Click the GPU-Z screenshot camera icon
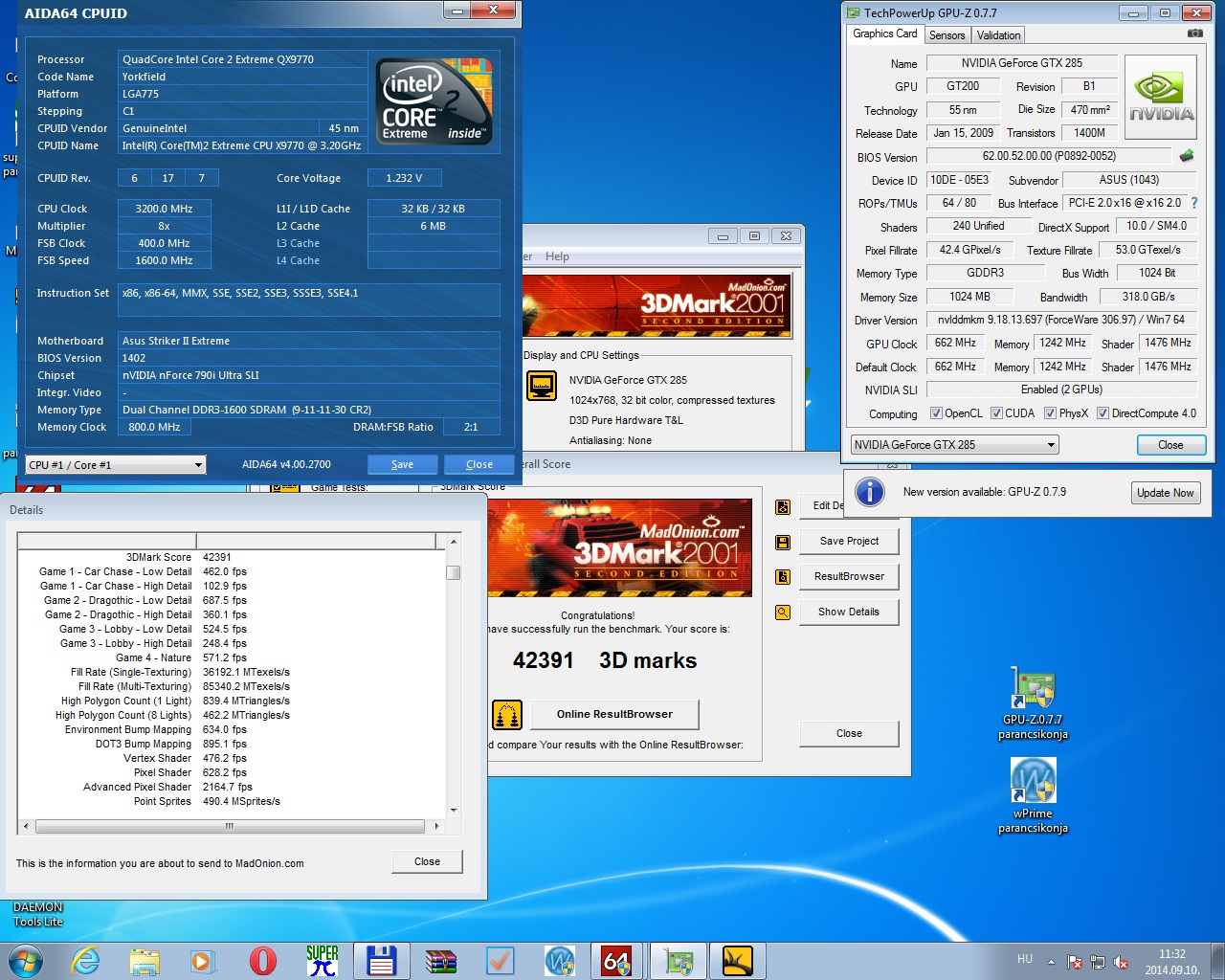 1194,33
